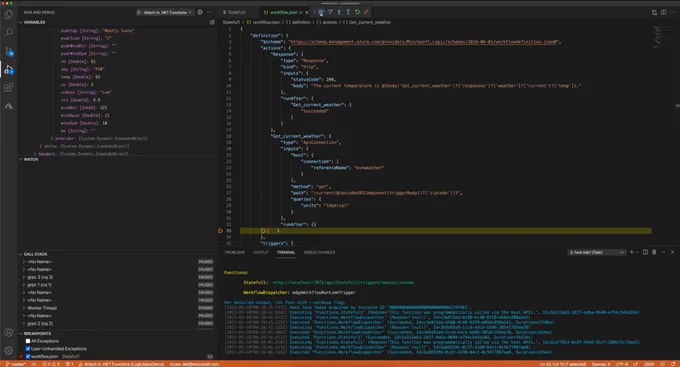Open launch configuration gear icon
Screen dimensions: 680x367
click(x=200, y=12)
